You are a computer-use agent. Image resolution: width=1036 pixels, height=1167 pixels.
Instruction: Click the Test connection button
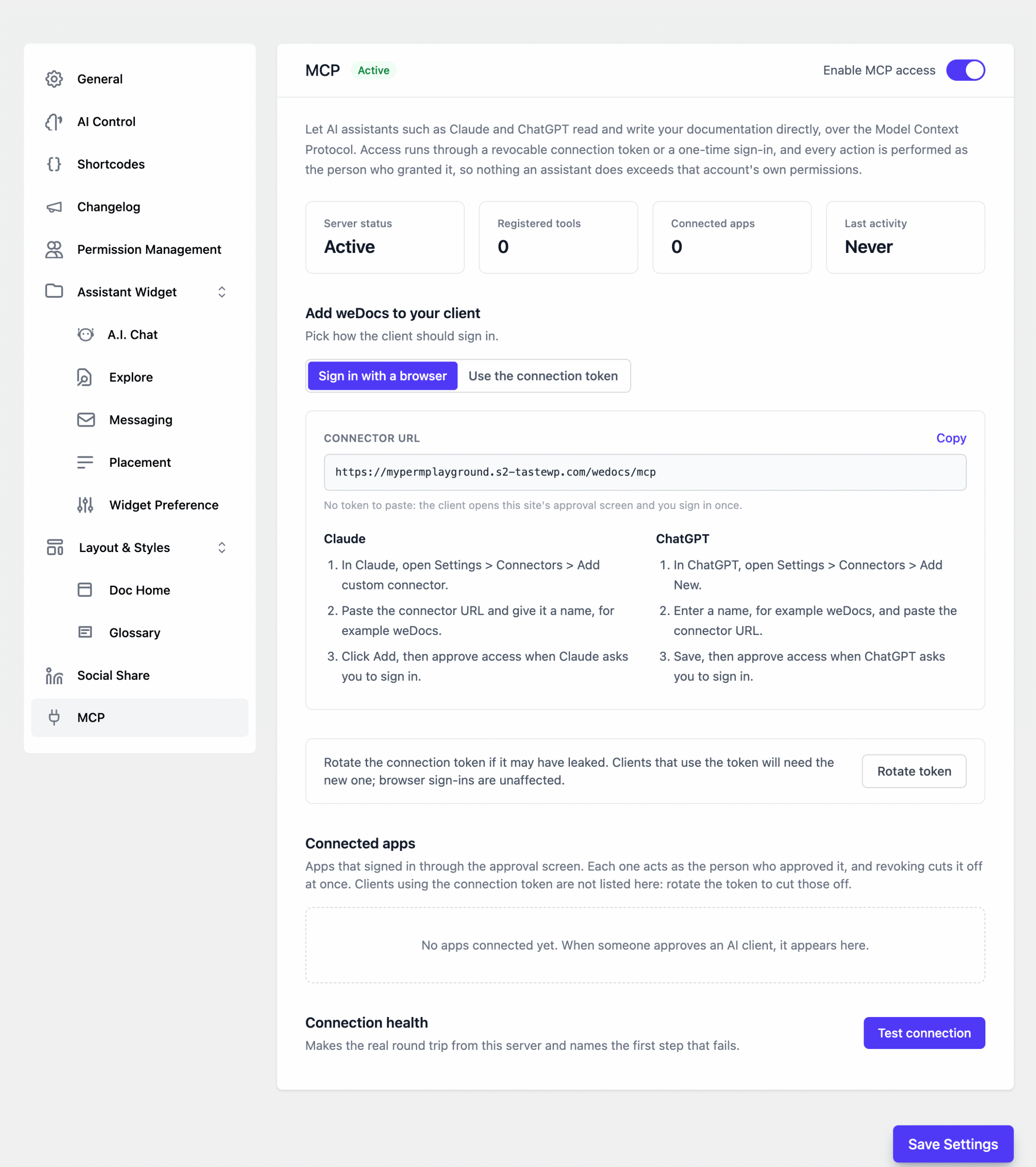924,1033
